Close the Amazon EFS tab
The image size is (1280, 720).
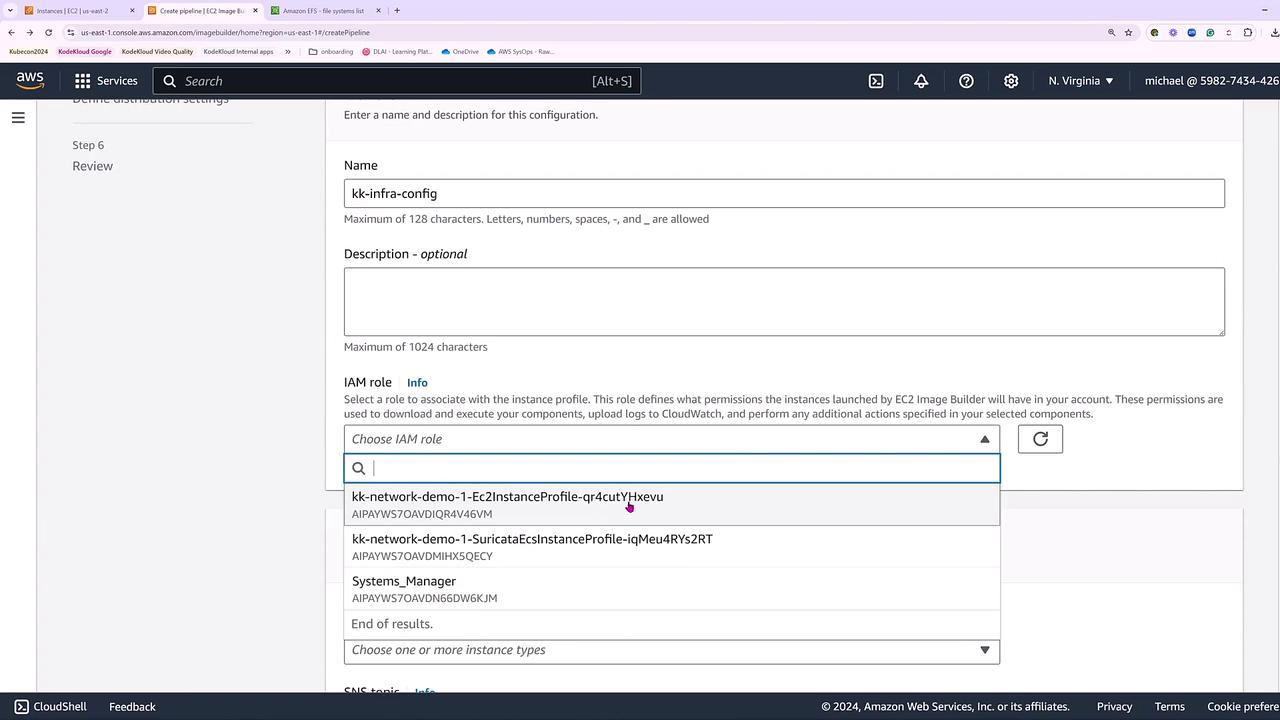point(379,11)
